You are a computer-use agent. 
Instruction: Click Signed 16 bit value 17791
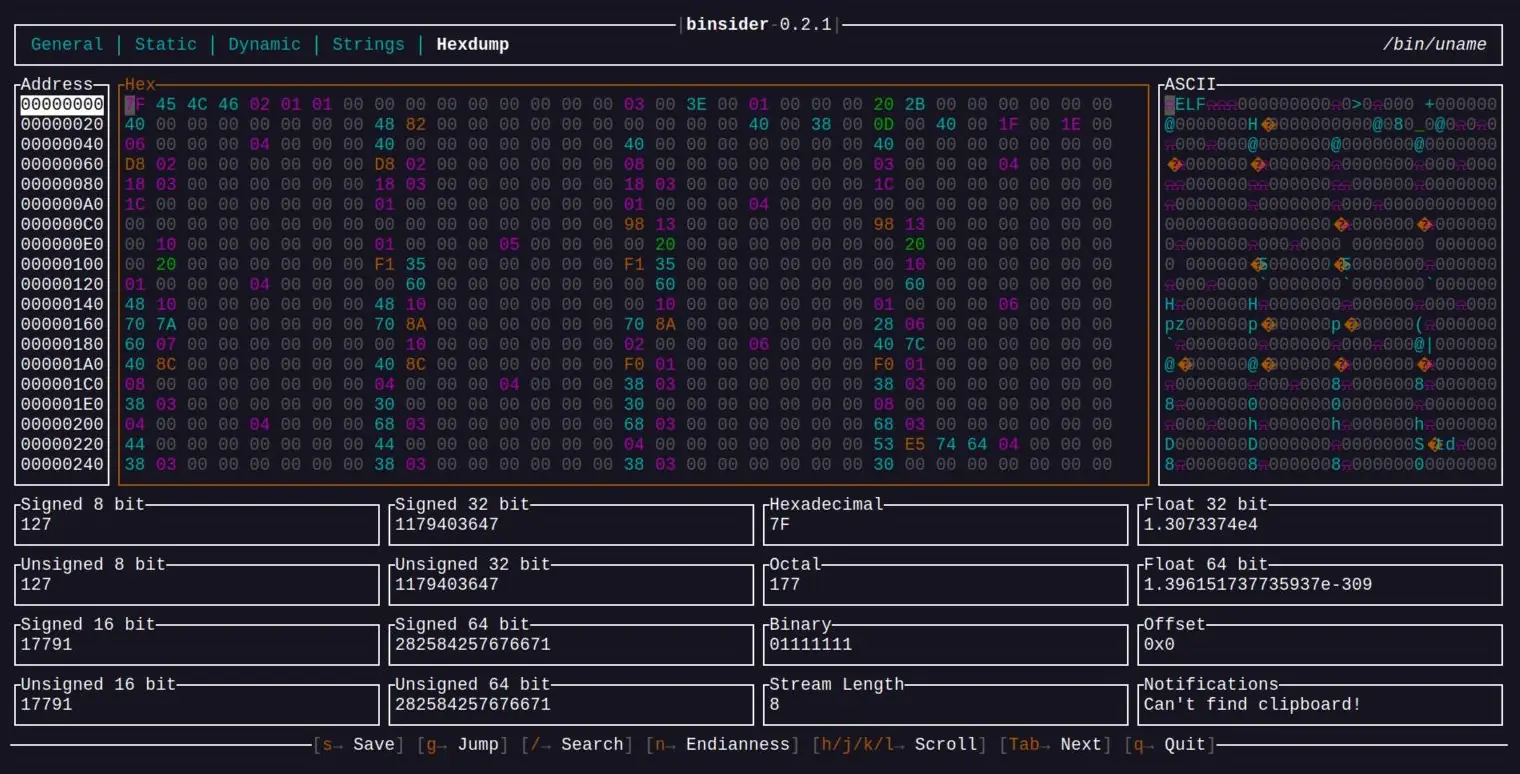click(x=46, y=644)
